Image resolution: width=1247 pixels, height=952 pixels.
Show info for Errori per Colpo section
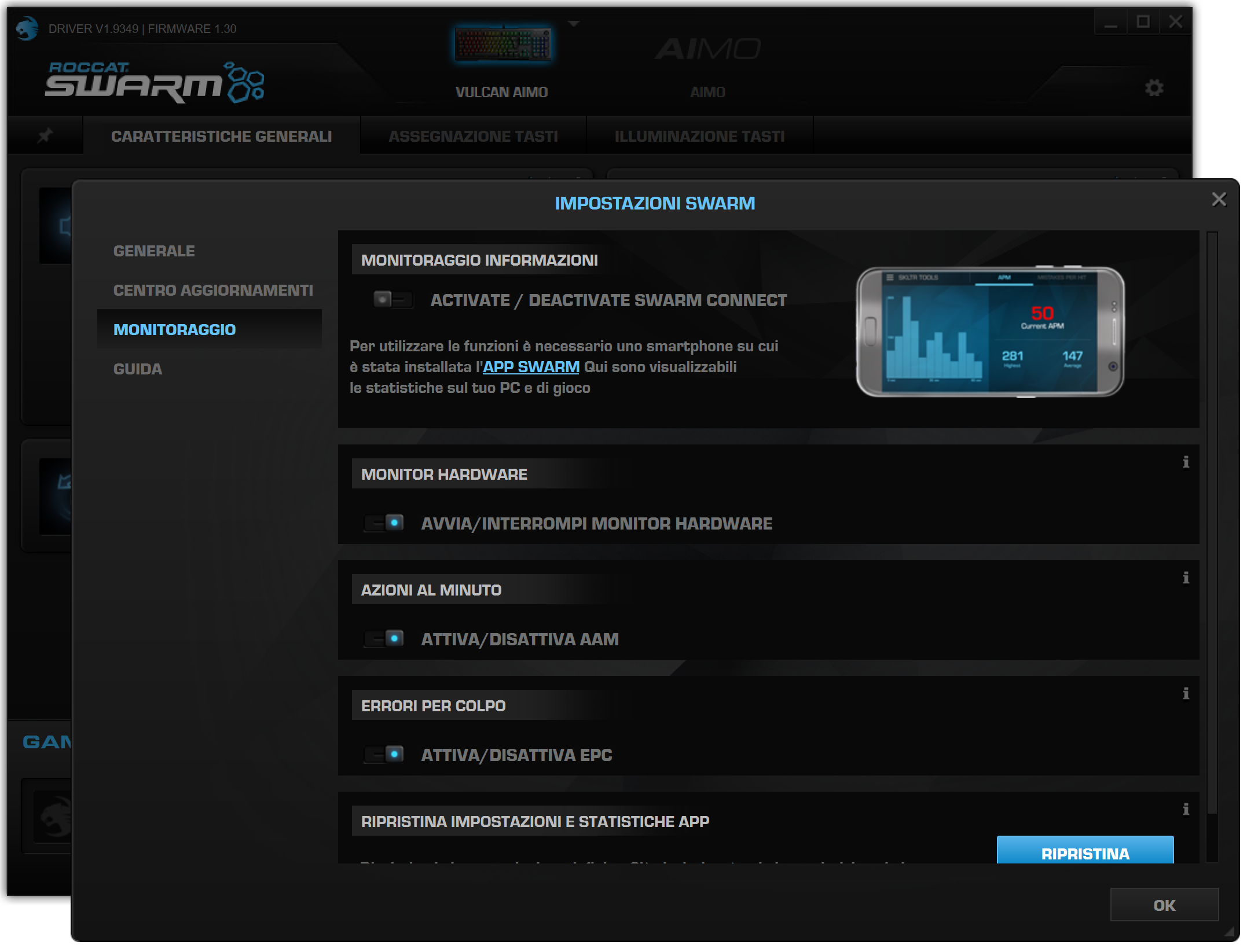point(1186,693)
